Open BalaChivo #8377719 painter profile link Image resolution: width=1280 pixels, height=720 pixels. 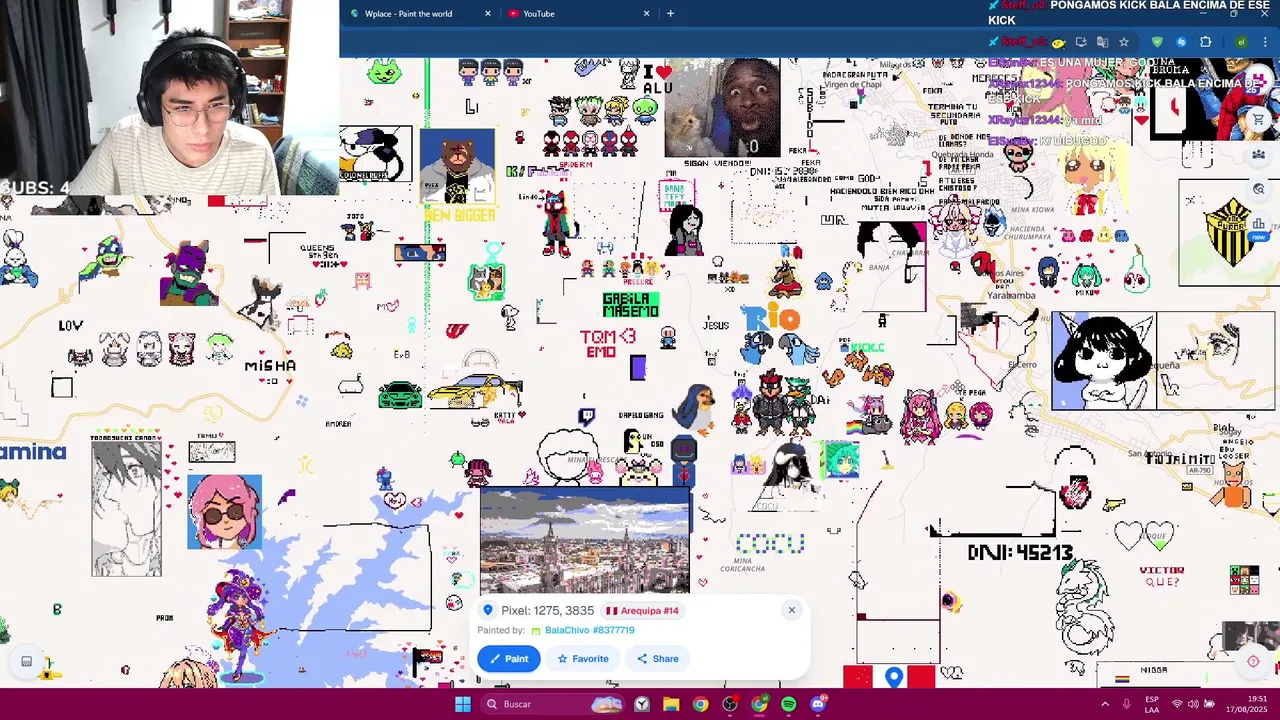tap(589, 630)
